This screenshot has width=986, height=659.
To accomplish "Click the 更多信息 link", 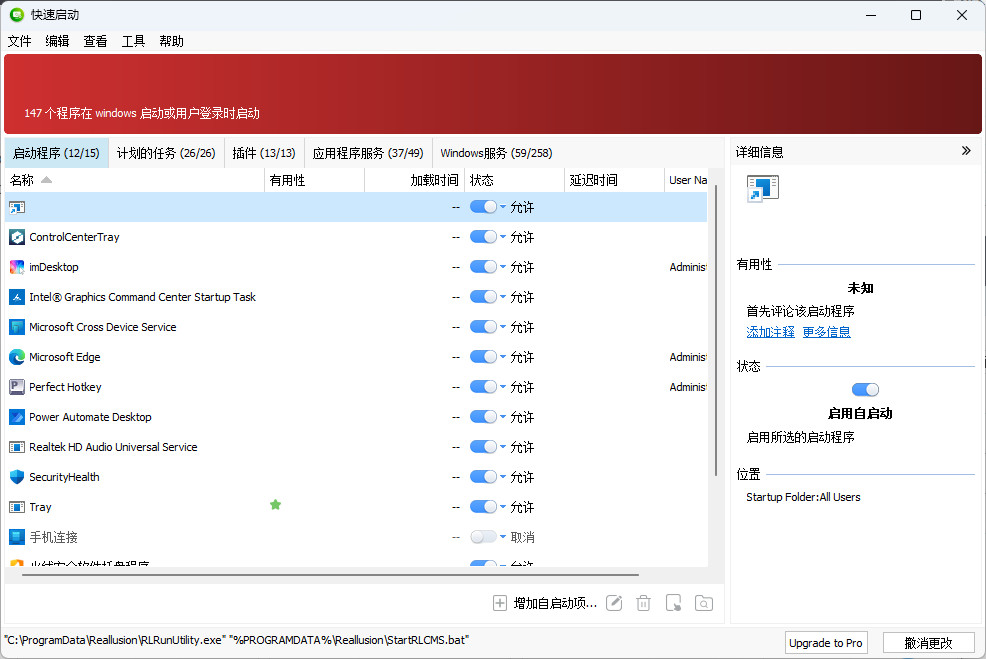I will click(826, 332).
